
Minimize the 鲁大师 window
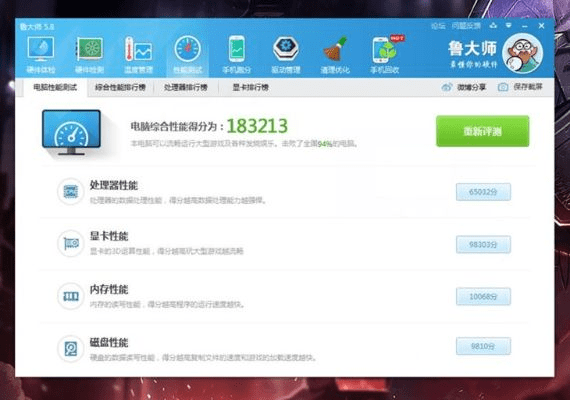pyautogui.click(x=525, y=26)
